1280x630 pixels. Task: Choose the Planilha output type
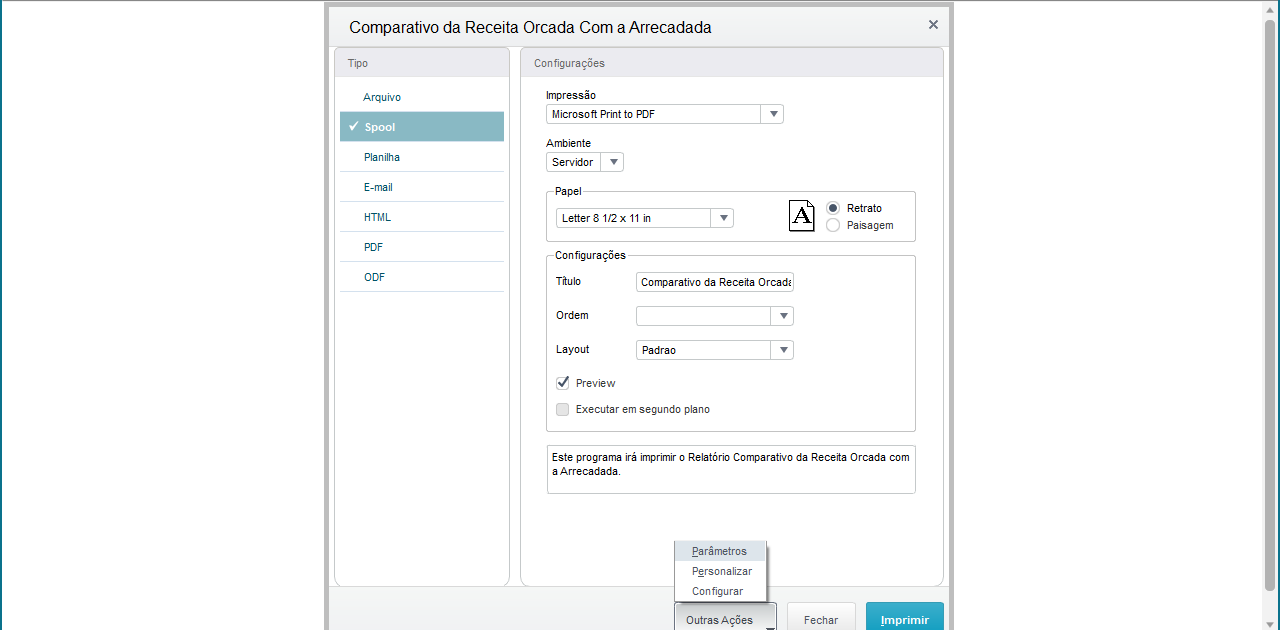click(x=382, y=157)
